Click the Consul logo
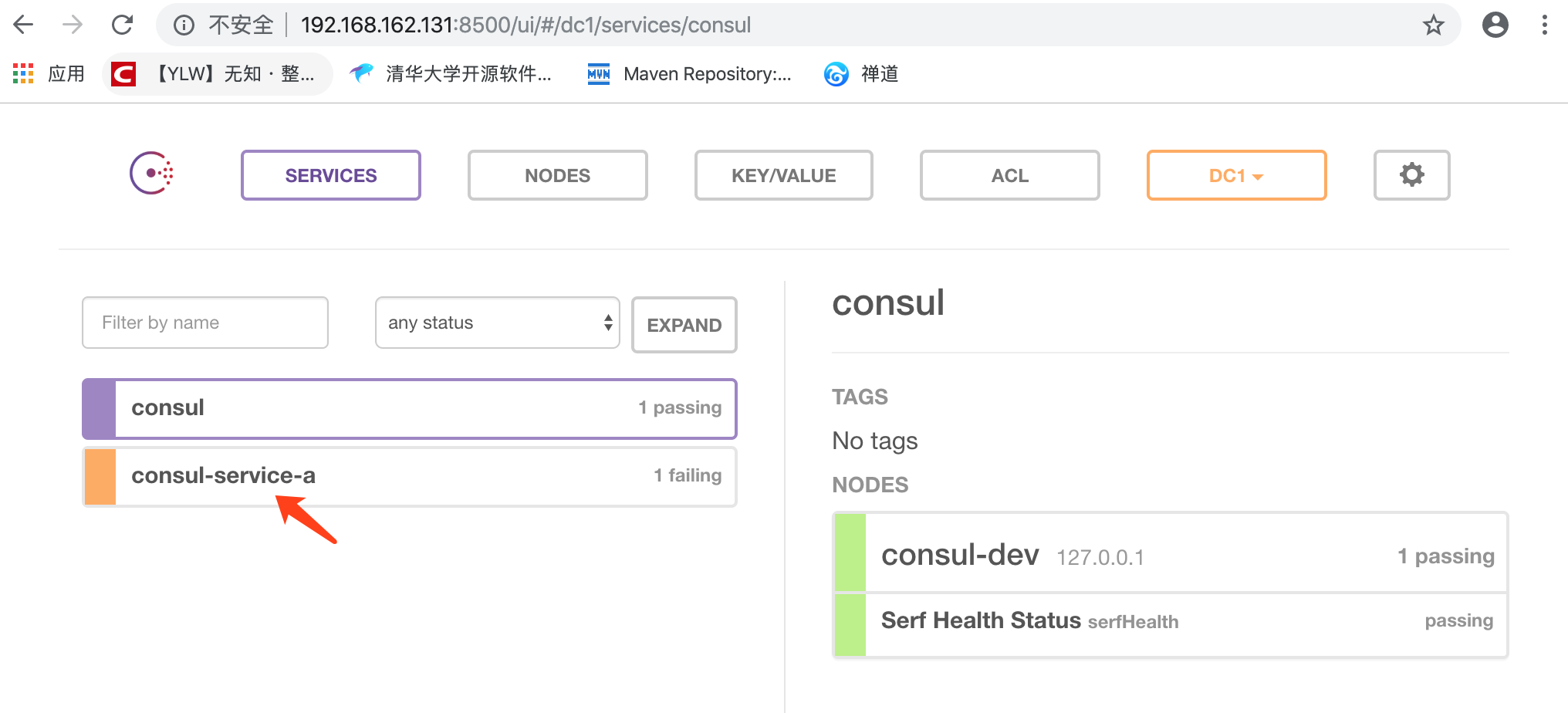This screenshot has width=1568, height=713. [151, 173]
